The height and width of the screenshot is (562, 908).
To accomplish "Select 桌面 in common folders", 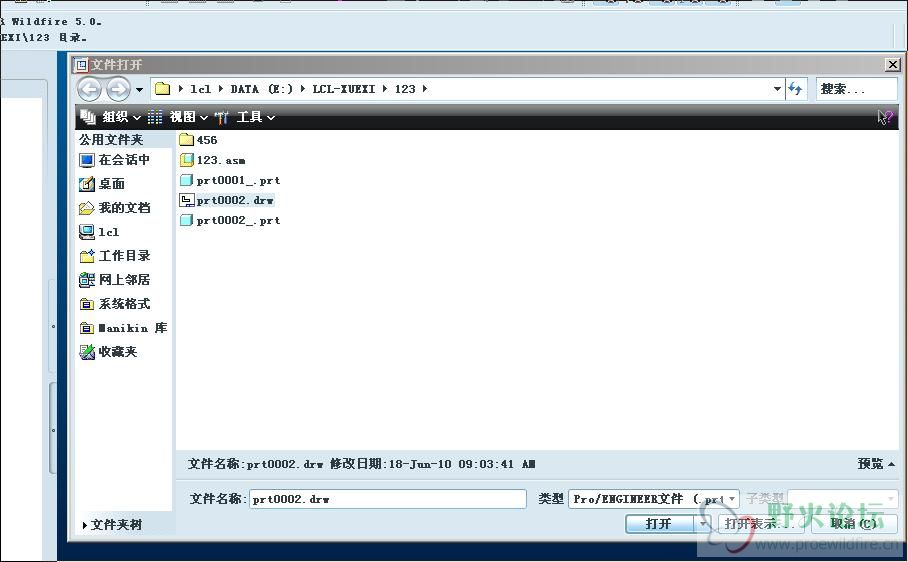I will click(102, 184).
